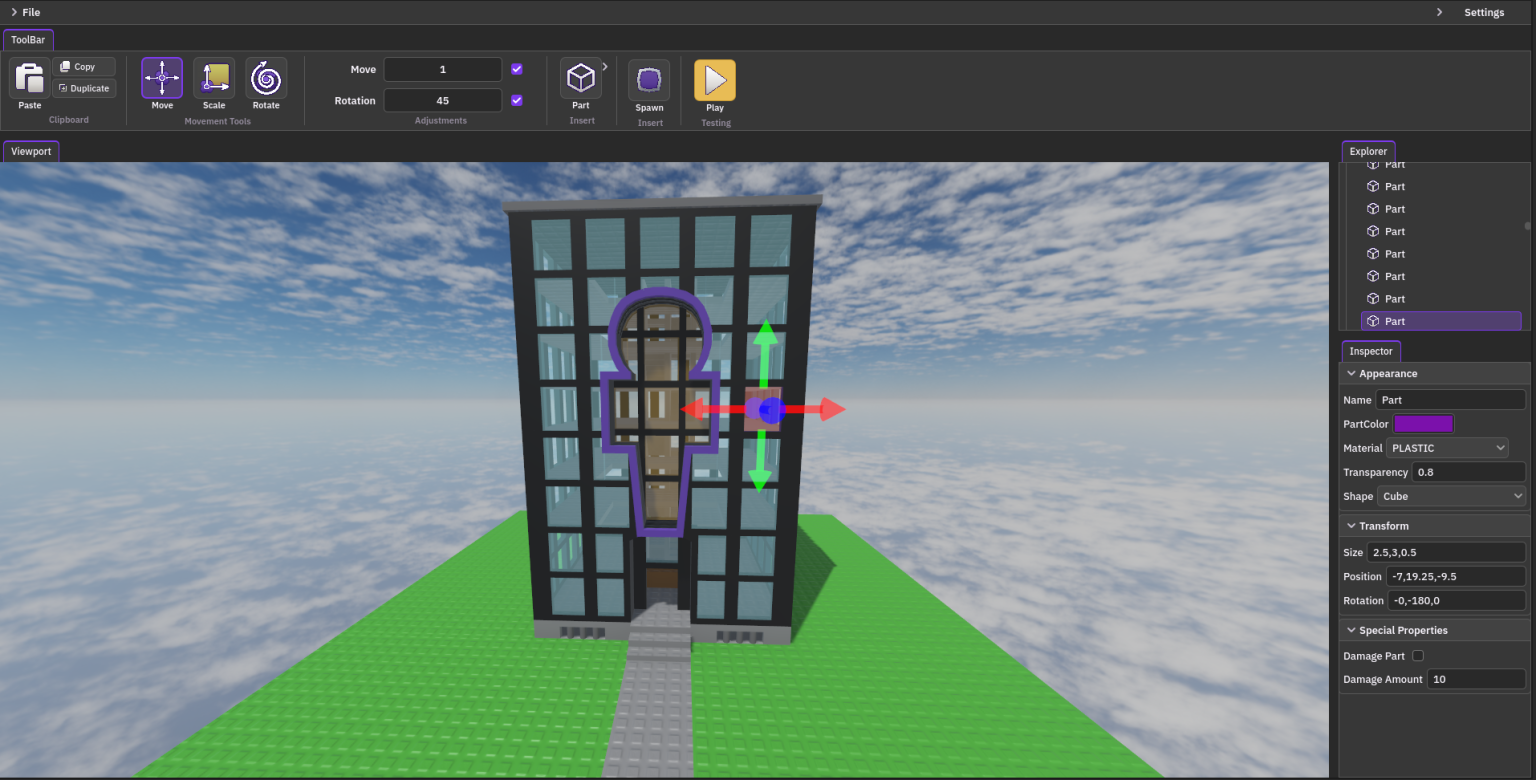1536x780 pixels.
Task: Collapse the Special Properties section
Action: (x=1352, y=631)
